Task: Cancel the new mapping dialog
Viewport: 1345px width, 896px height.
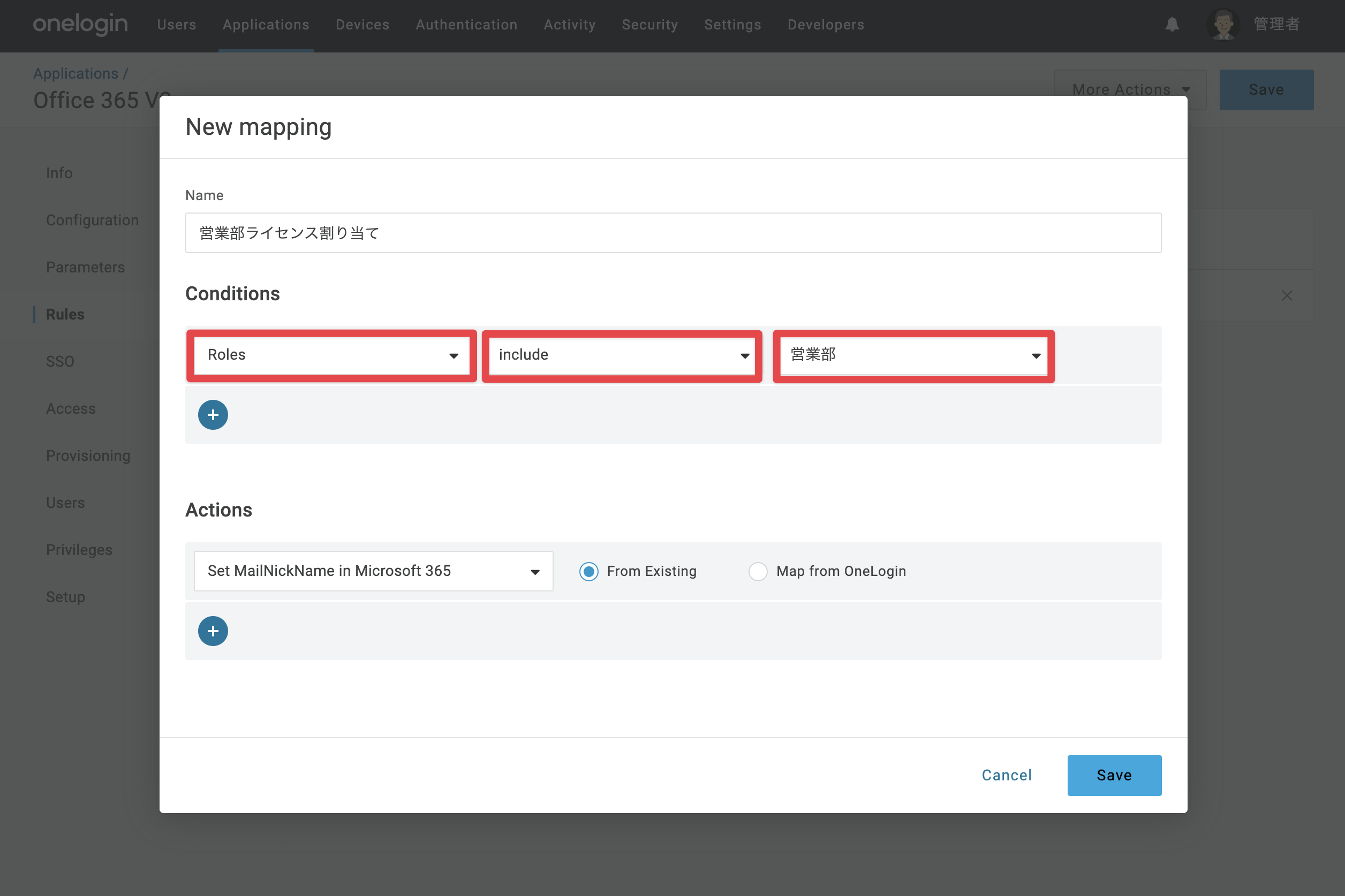Action: [1007, 776]
